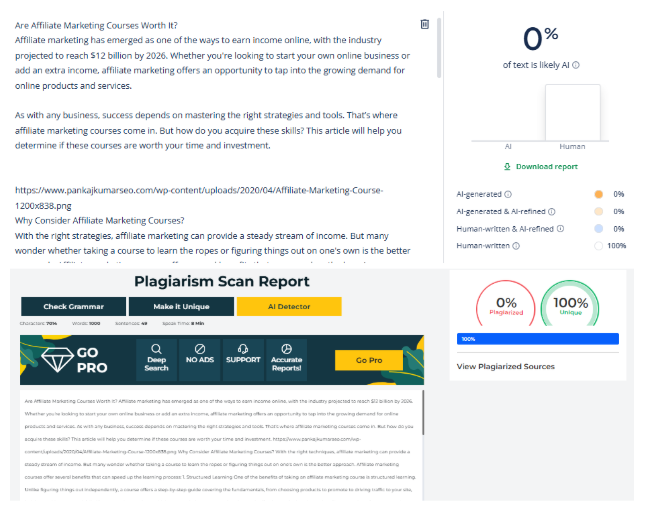The width and height of the screenshot is (662, 514).
Task: Open info icon next to AI-generated
Action: 508,194
